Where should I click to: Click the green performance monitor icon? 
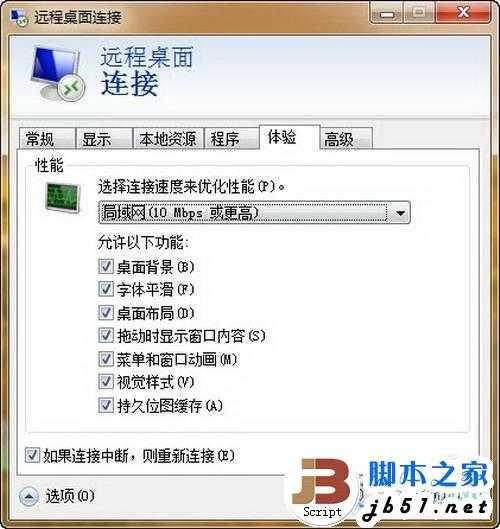63,197
